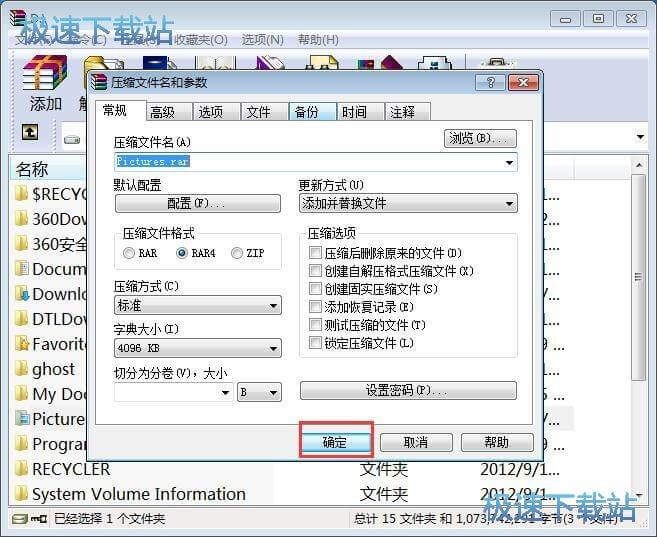Image resolution: width=657 pixels, height=537 pixels.
Task: Open the 备份 tab
Action: pos(306,112)
